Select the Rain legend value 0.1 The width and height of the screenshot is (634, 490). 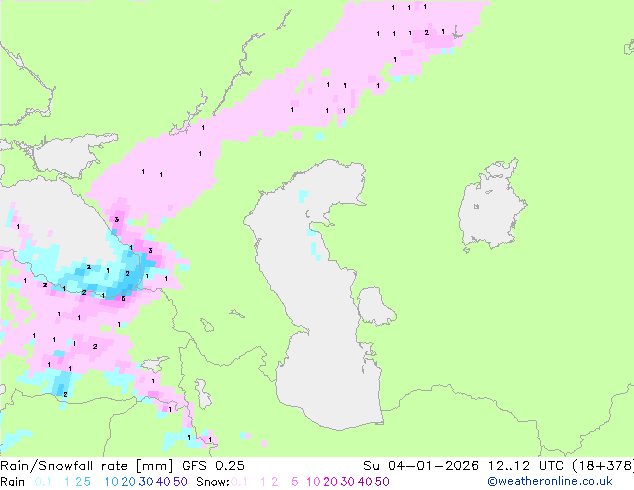43,482
